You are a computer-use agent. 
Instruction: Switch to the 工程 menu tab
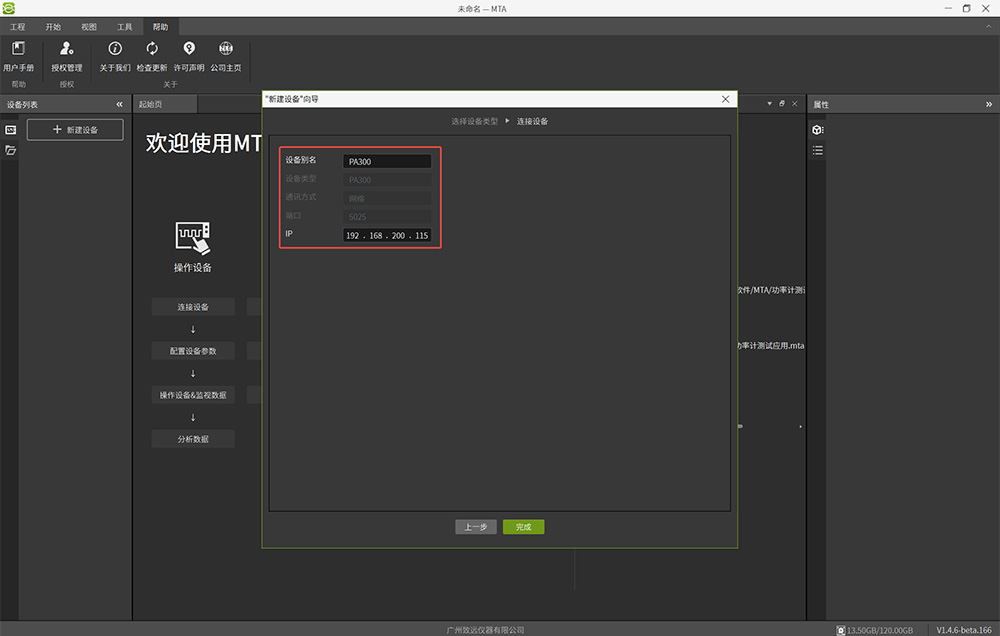coord(18,27)
